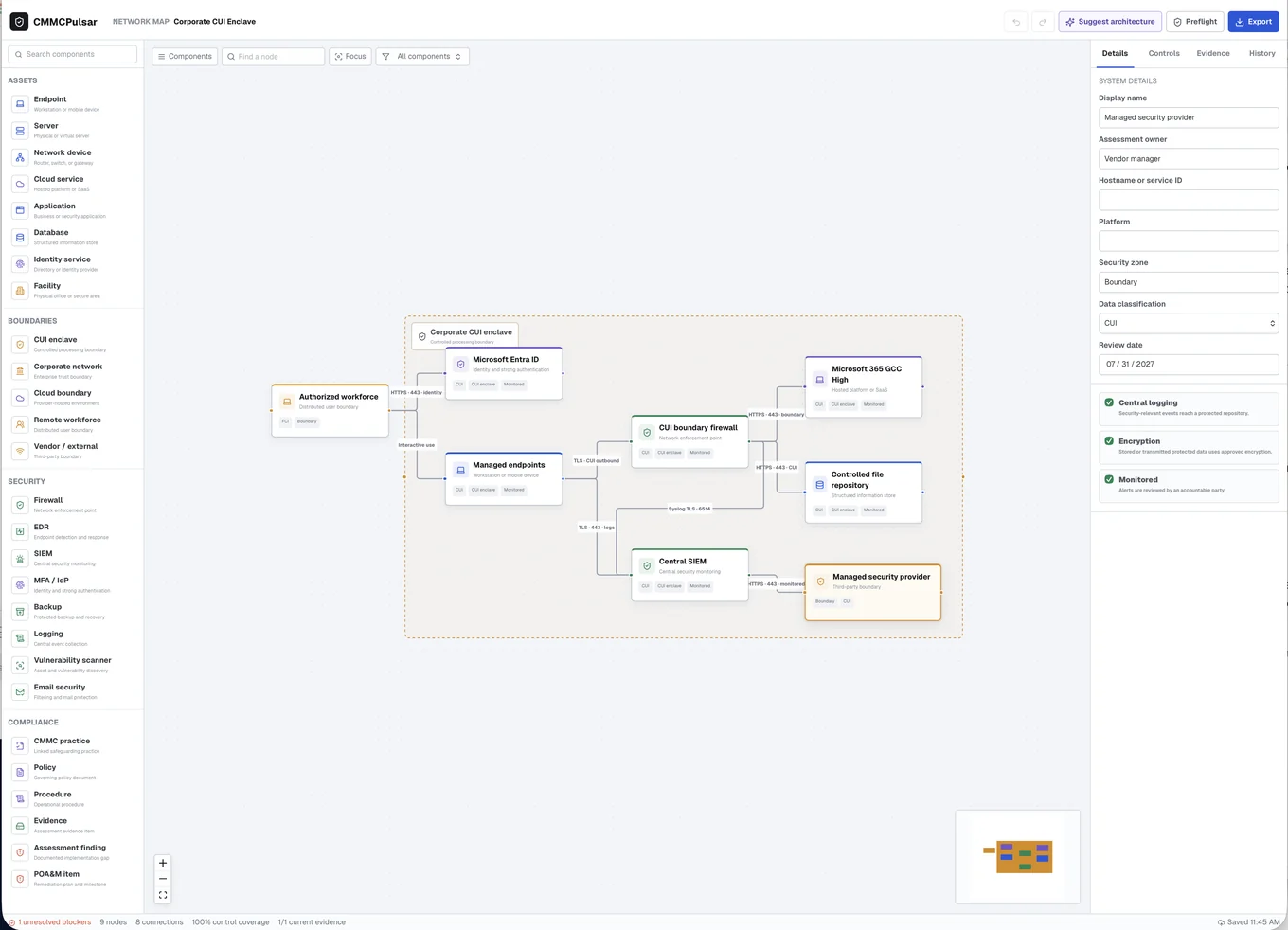Screen dimensions: 1288x930
Task: Open the Details tab
Action: (x=1115, y=53)
